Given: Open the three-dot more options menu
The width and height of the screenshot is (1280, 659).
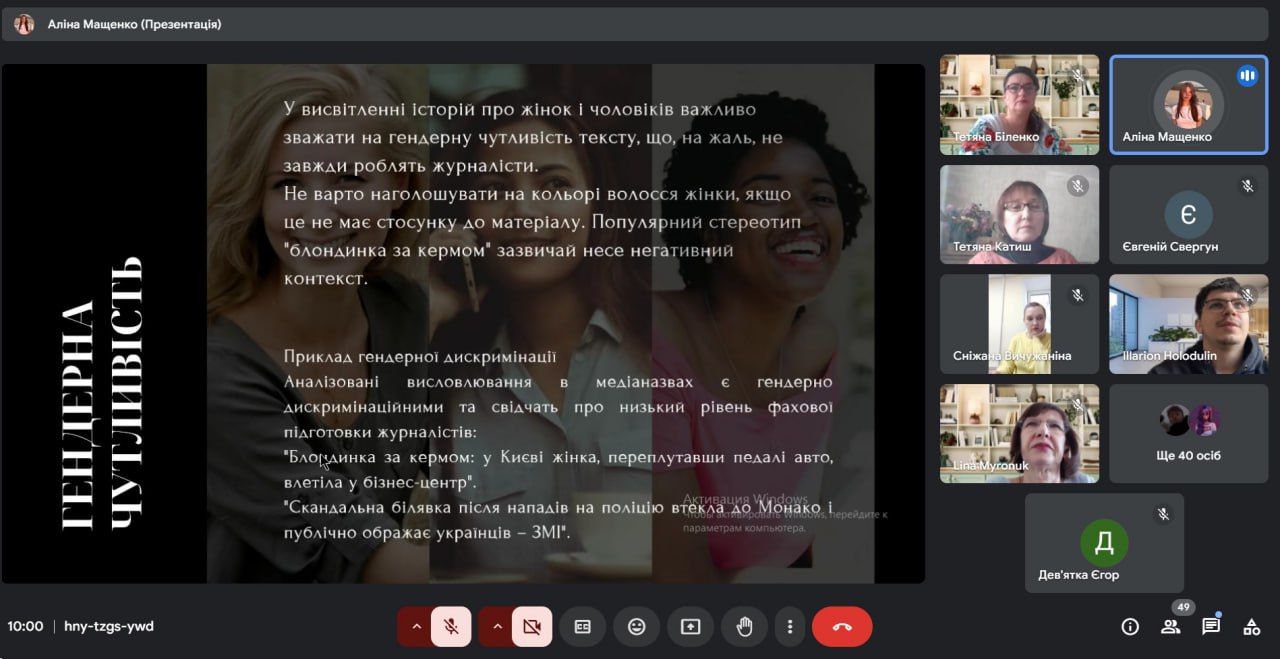Looking at the screenshot, I should click(790, 627).
